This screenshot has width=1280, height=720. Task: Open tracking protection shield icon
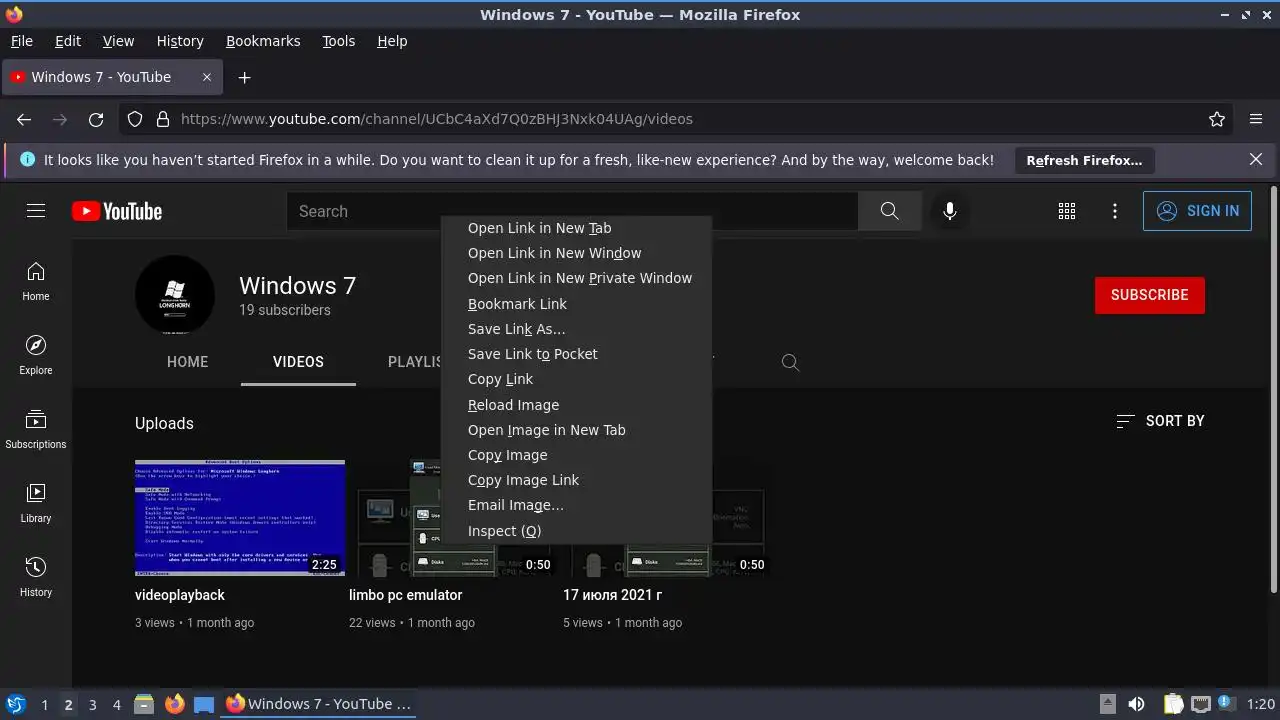[x=136, y=119]
